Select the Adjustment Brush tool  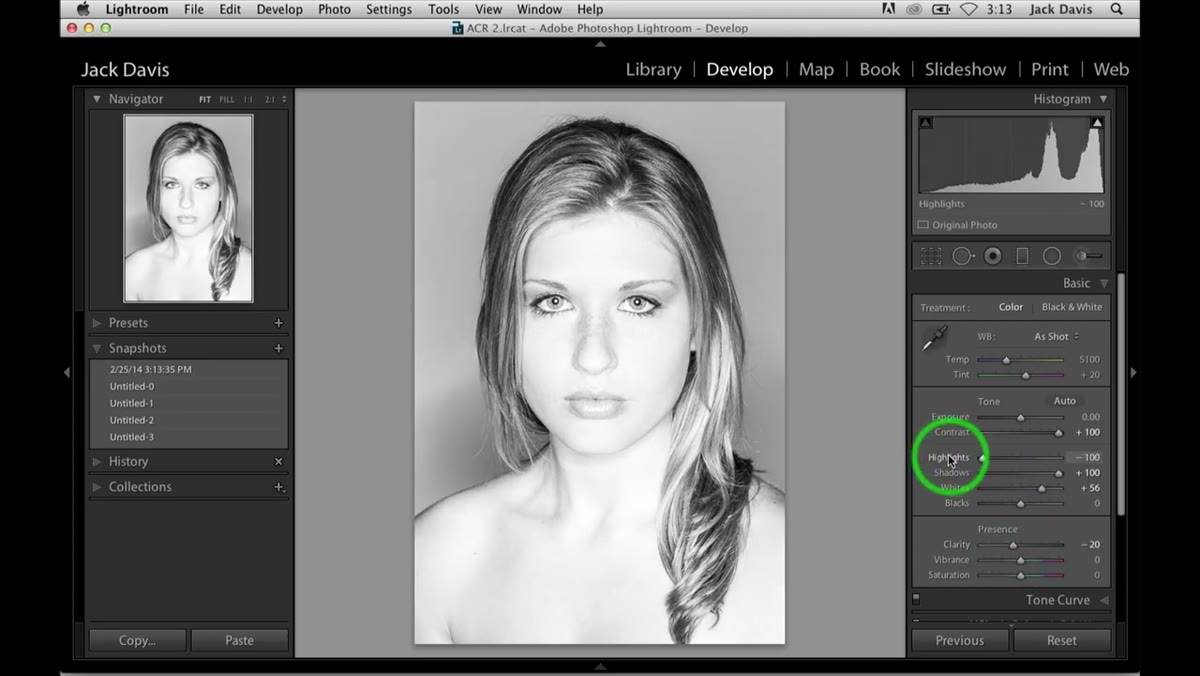[x=1088, y=256]
